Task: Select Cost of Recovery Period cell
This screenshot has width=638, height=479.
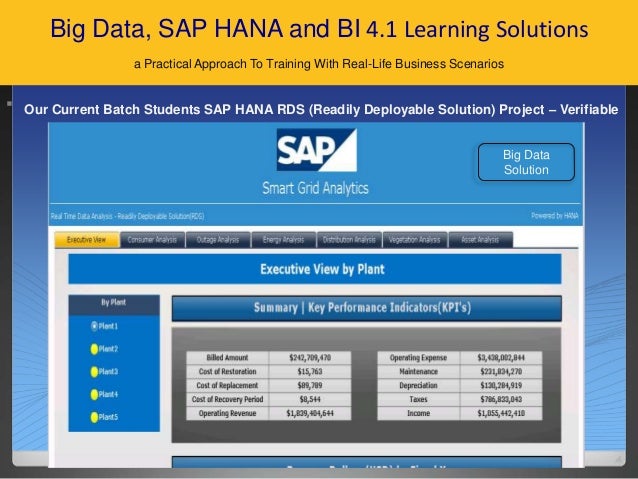Action: (227, 399)
